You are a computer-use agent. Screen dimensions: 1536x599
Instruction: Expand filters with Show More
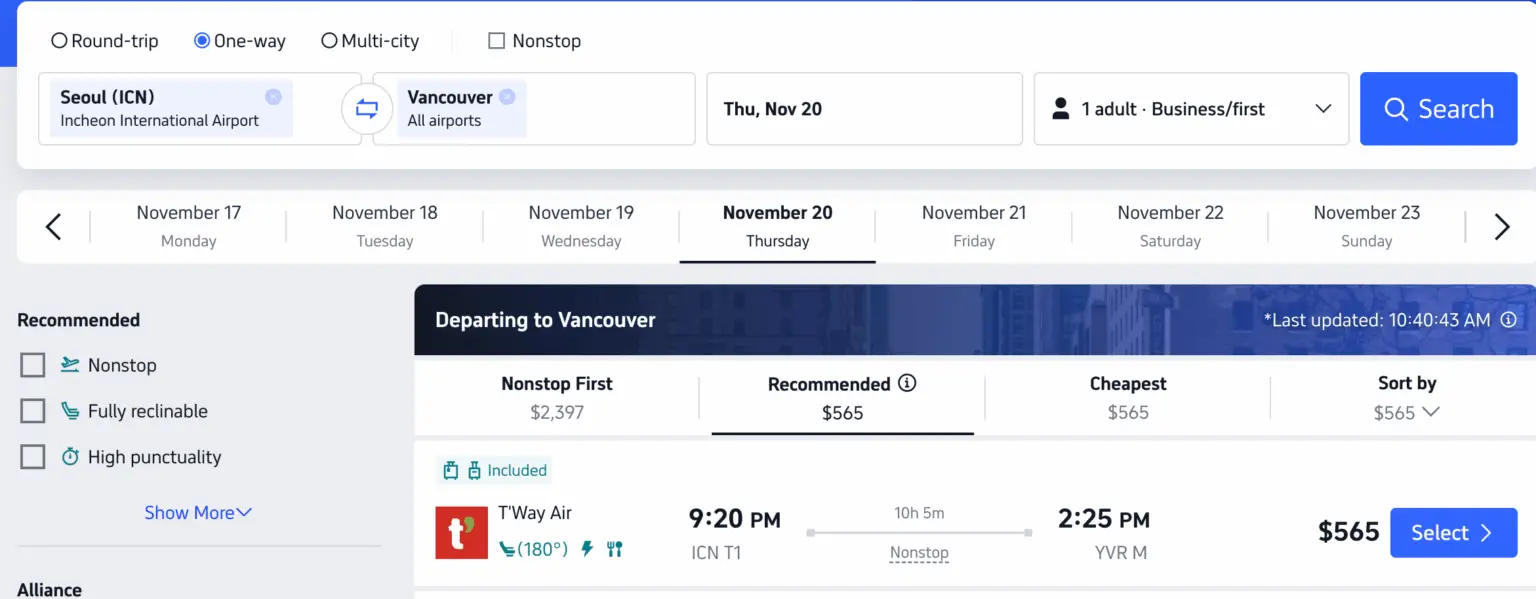[x=198, y=512]
